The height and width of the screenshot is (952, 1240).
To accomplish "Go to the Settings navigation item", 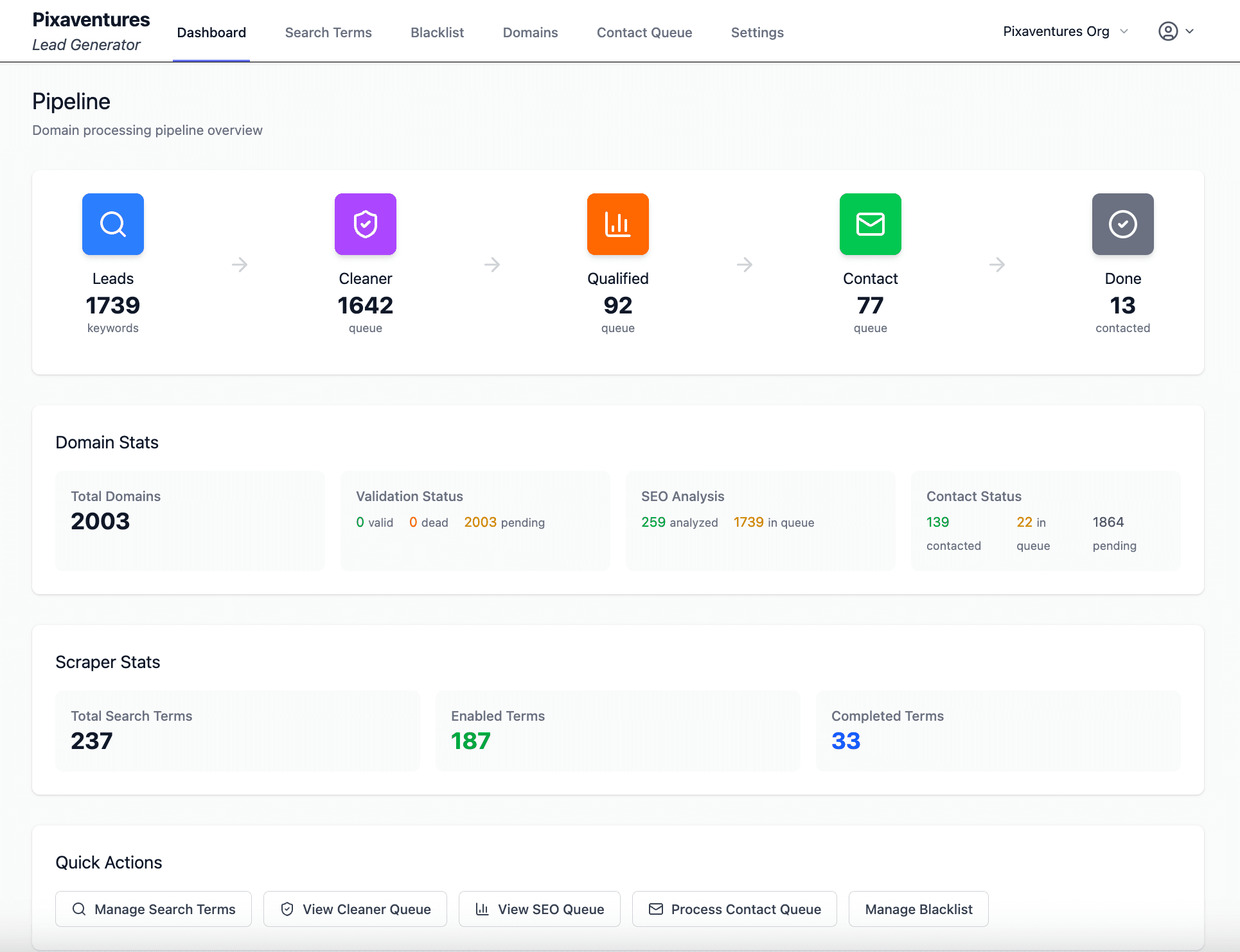I will [757, 32].
